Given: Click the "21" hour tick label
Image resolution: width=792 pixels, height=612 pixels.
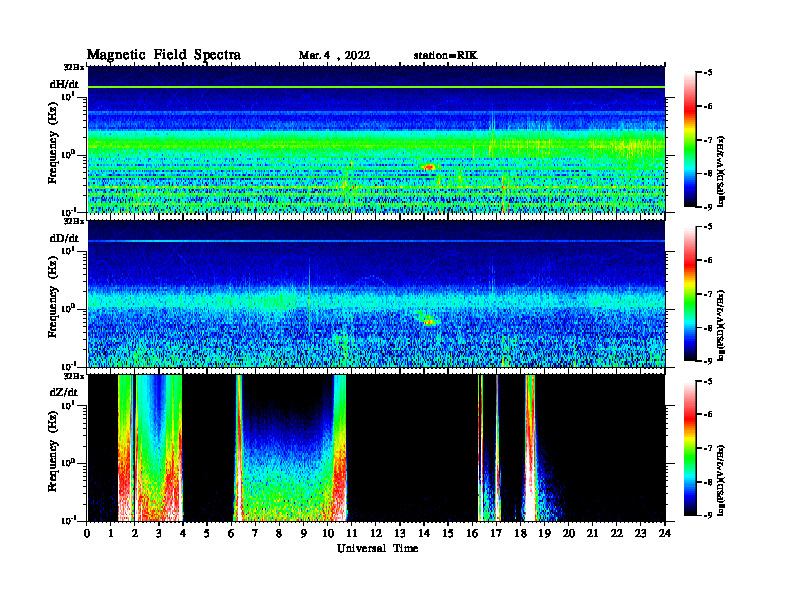Looking at the screenshot, I should (592, 533).
